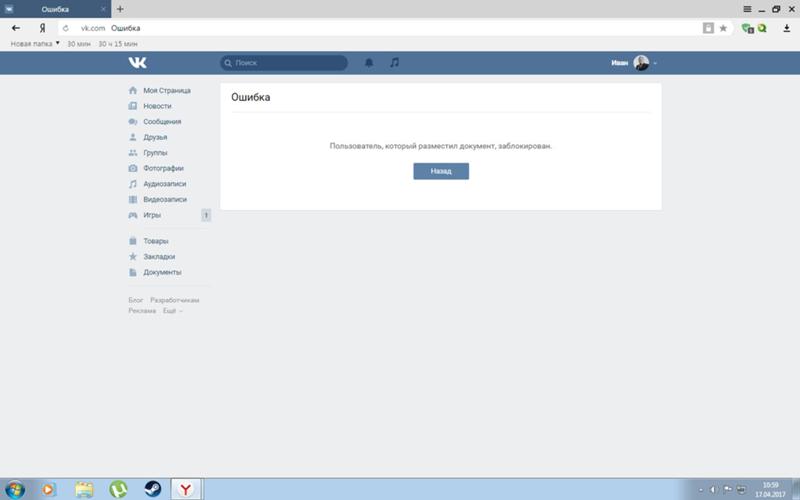Screen dimensions: 800x500
Task: Open uTorrent from the taskbar
Action: coord(118,489)
